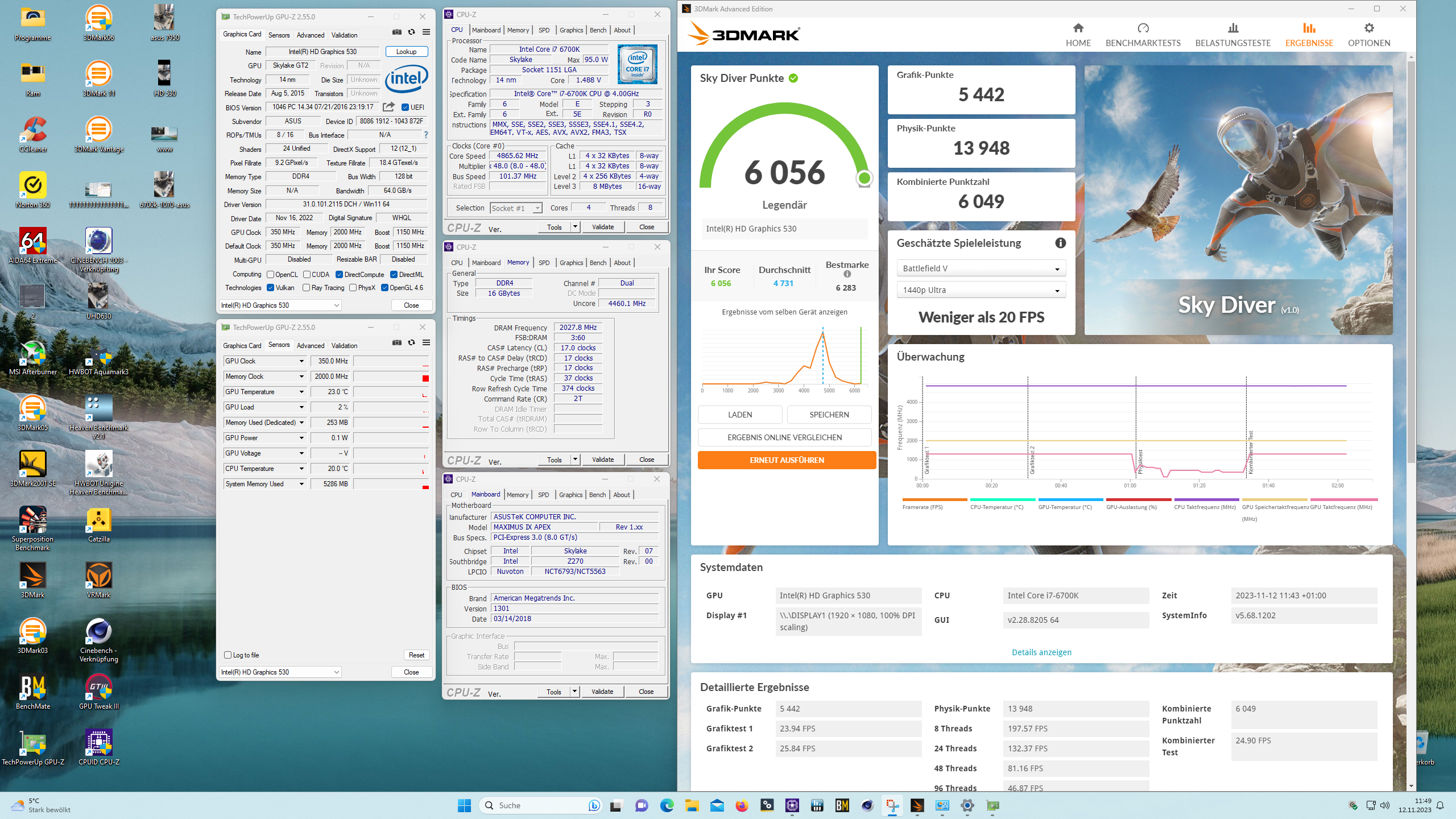Expand the GPU Clock sensor dropdown

pyautogui.click(x=301, y=361)
